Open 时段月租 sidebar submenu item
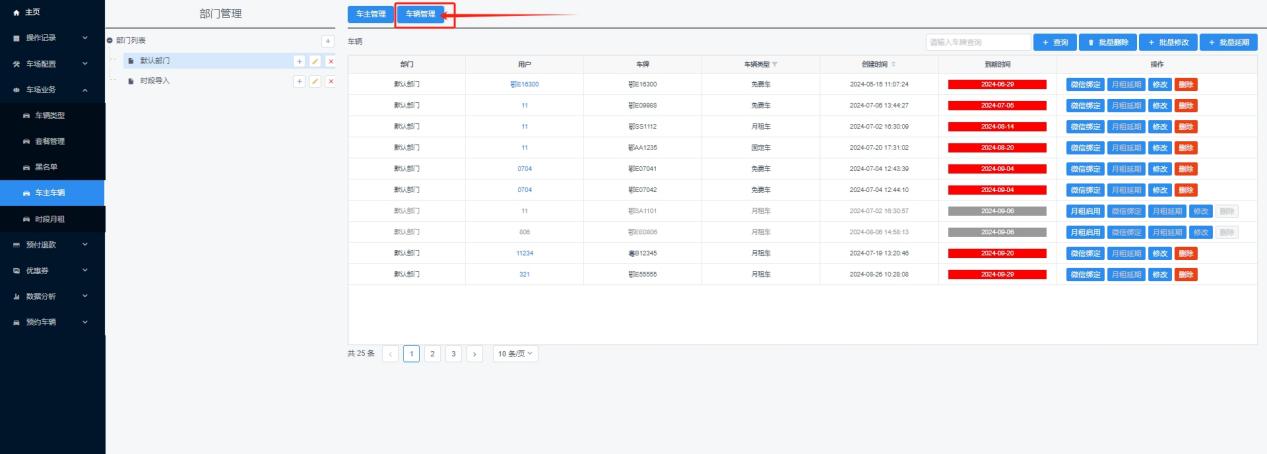The image size is (1267, 454). (52, 218)
